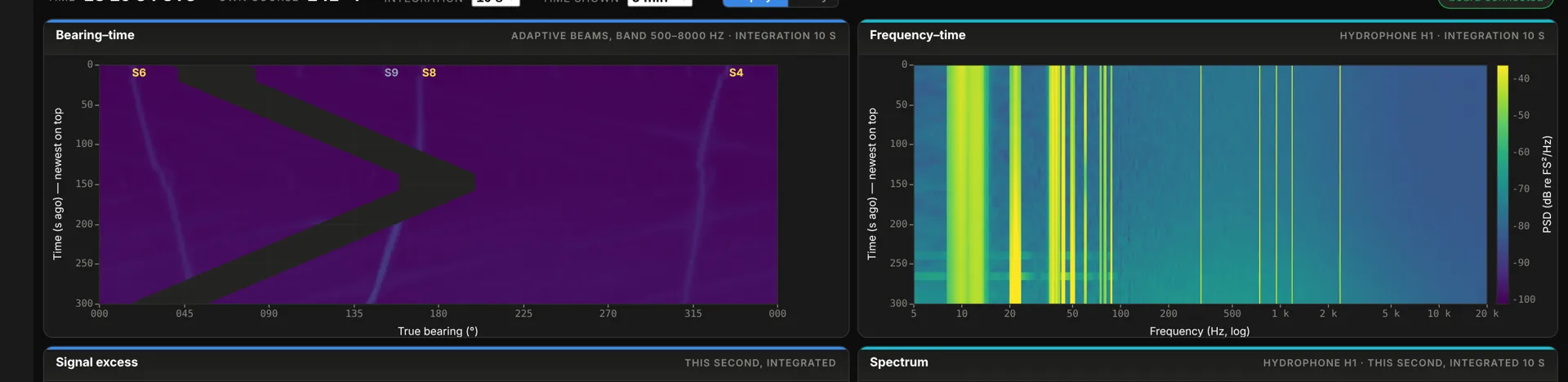1568x382 pixels.
Task: Click the '2 k' frequency tick label
Action: pos(1328,313)
